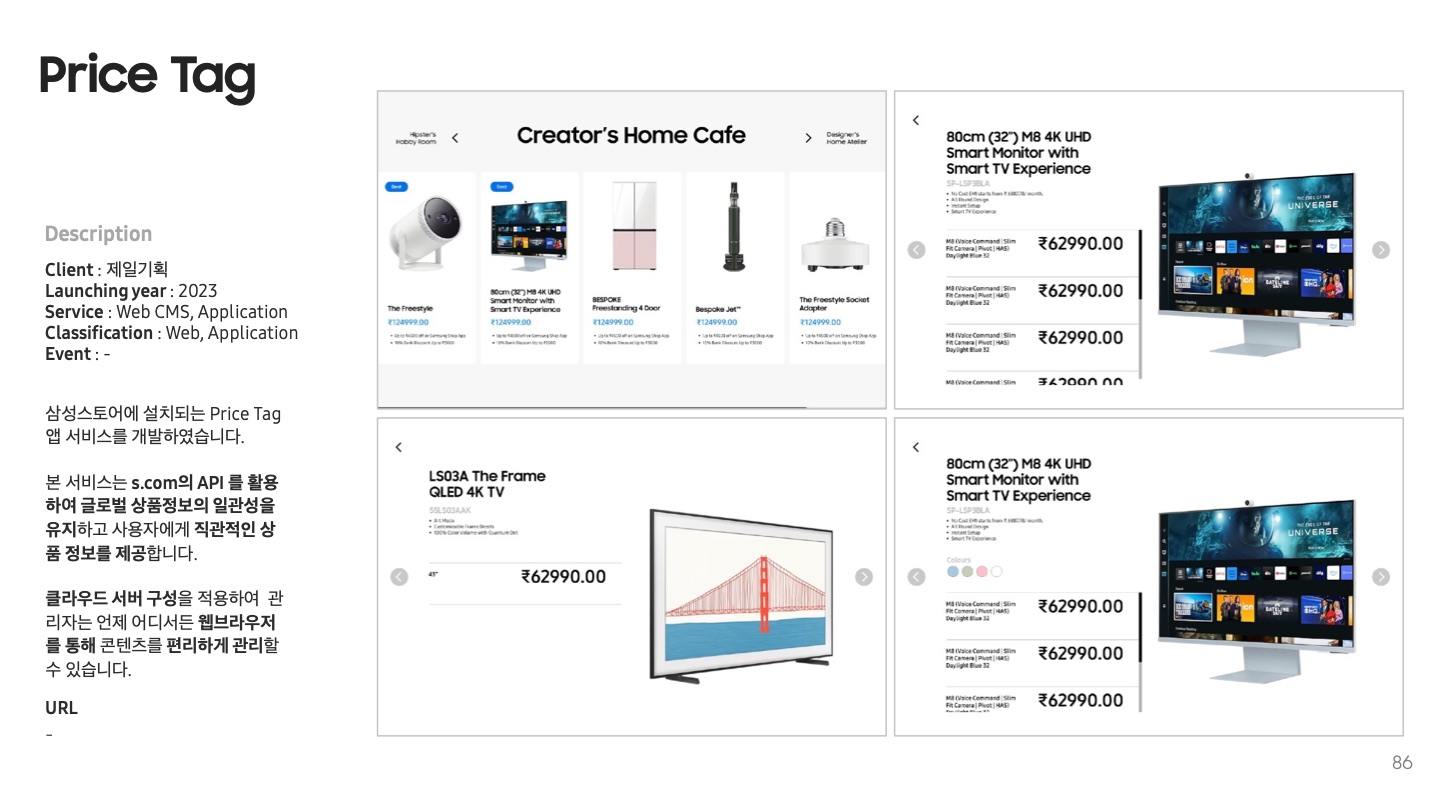1440x810 pixels.
Task: Open The Freestyle projector product card
Action: [x=427, y=268]
